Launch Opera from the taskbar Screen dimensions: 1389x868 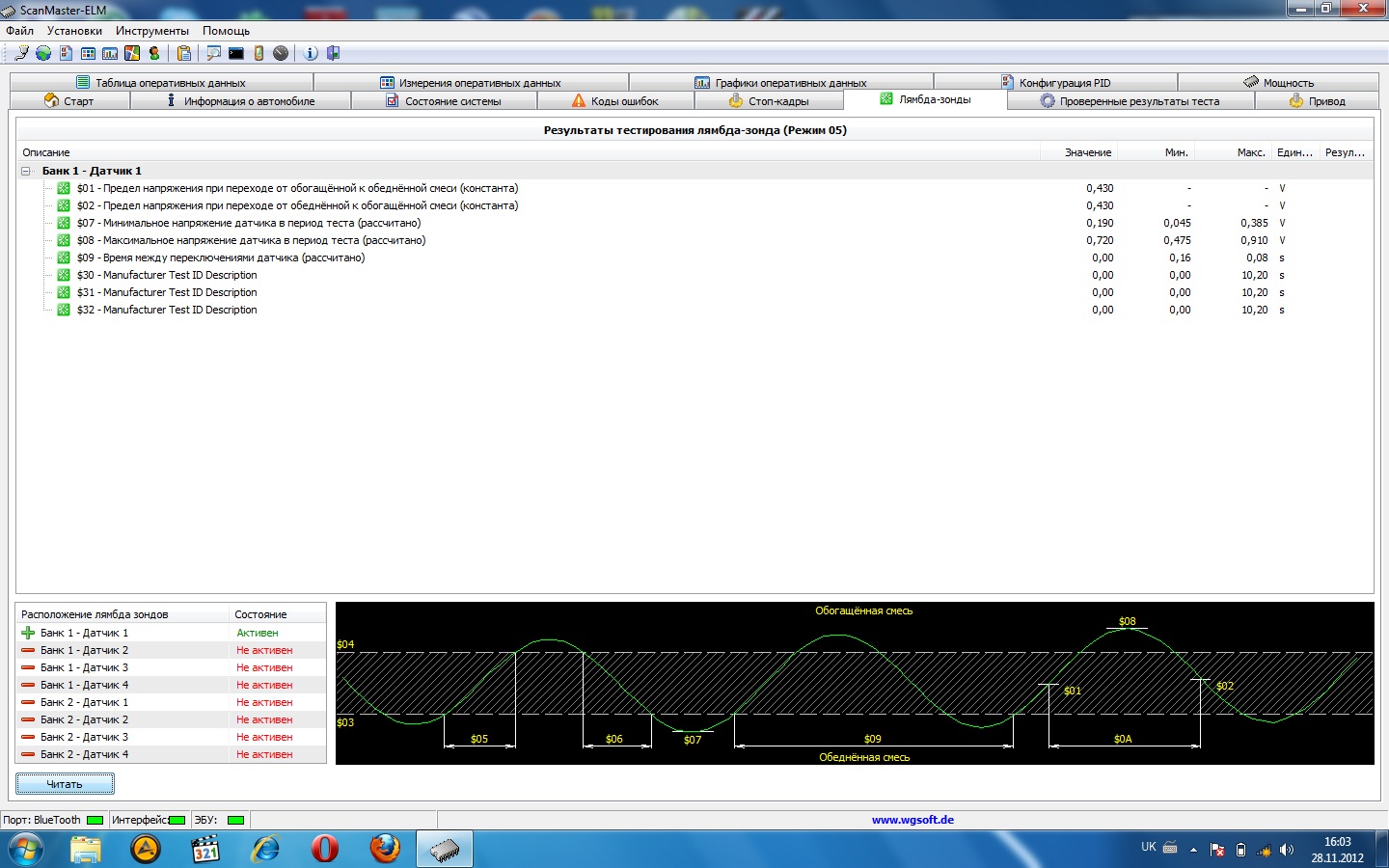click(x=325, y=849)
